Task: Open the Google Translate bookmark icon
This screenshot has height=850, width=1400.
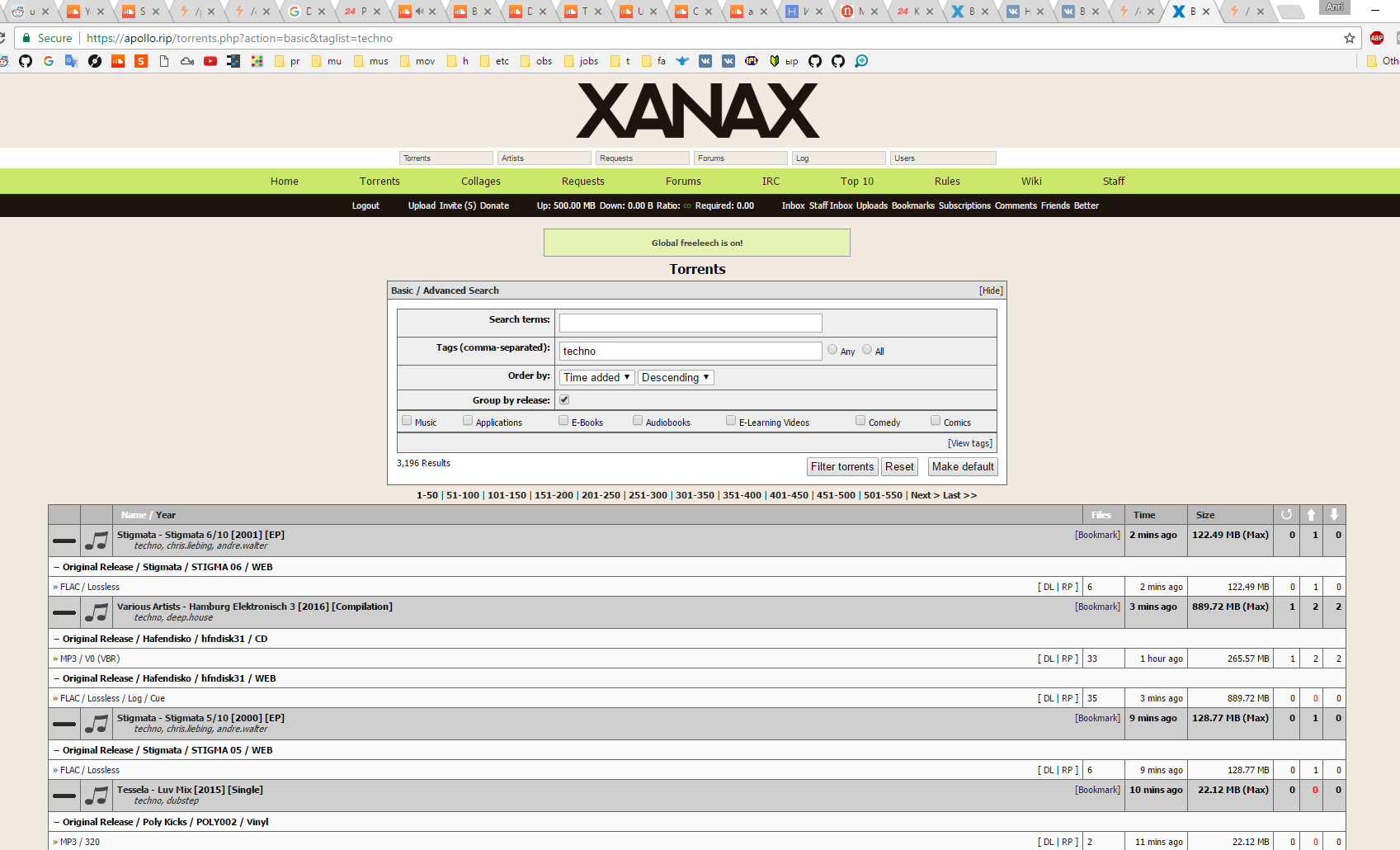Action: click(72, 61)
